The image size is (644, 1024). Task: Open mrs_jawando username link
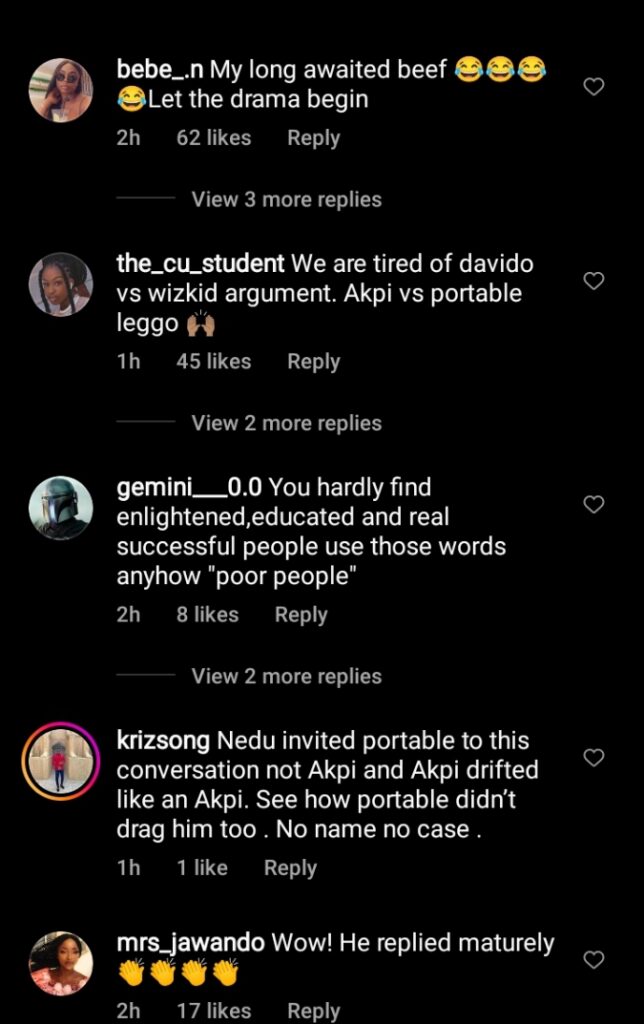(190, 943)
